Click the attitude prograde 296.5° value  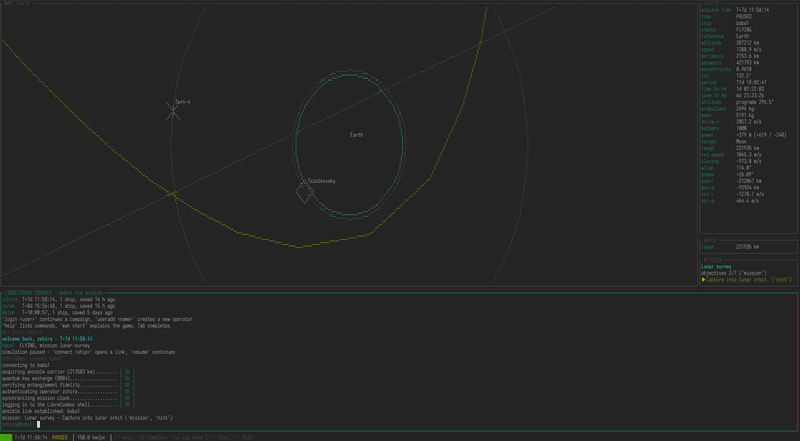click(x=755, y=102)
